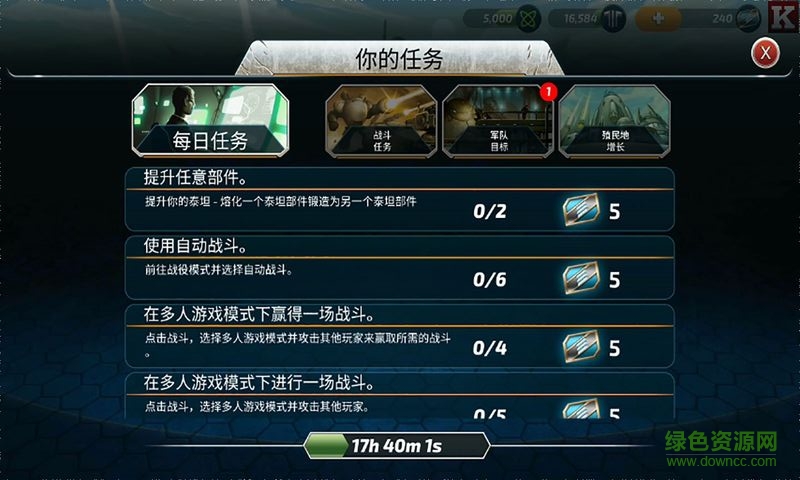Screen dimensions: 800x480
Task: Open the 军队目标 tab
Action: tap(498, 121)
